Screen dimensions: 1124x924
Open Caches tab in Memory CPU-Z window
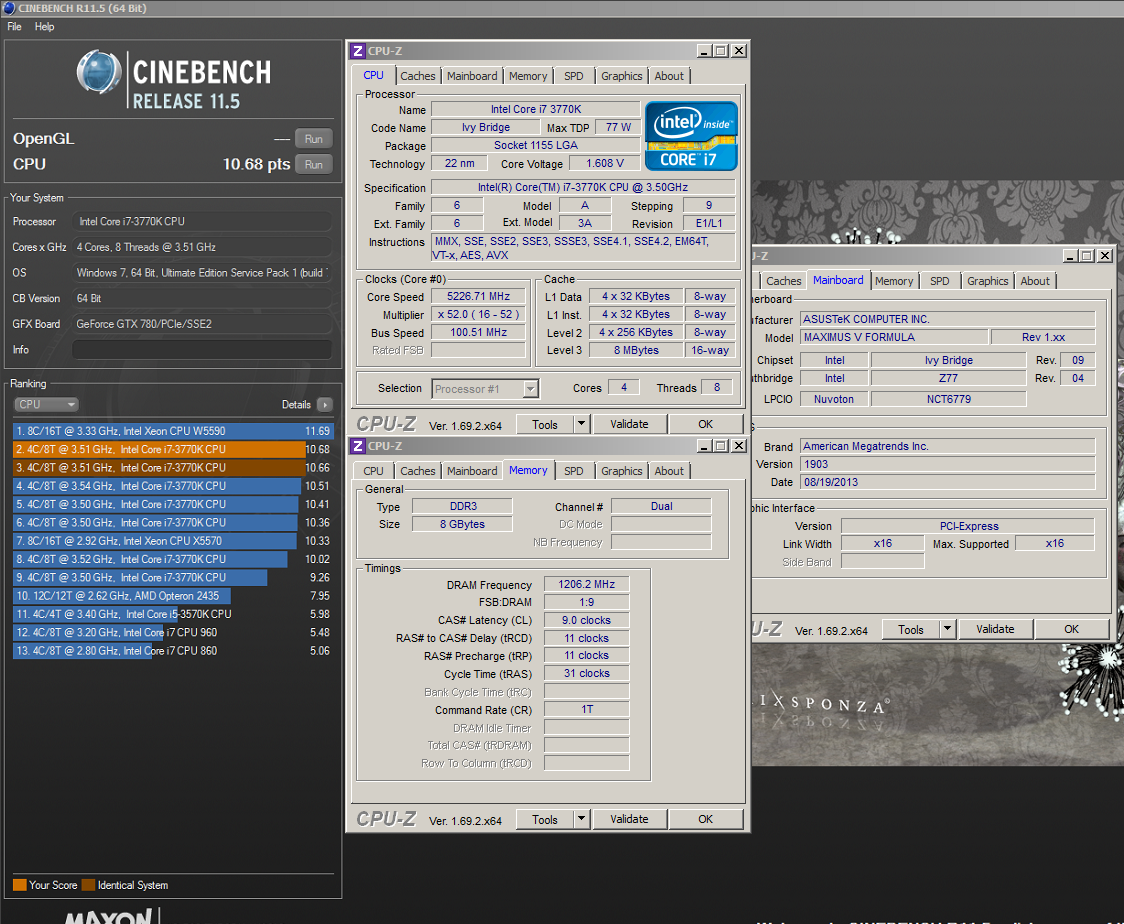click(x=417, y=471)
